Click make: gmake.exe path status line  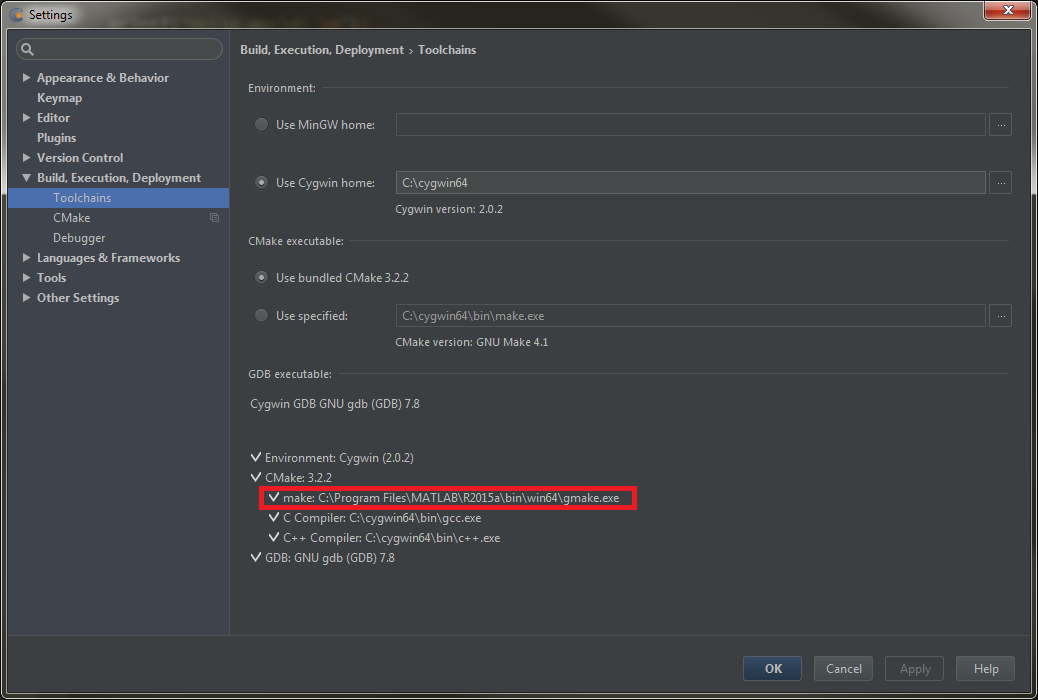(x=451, y=498)
